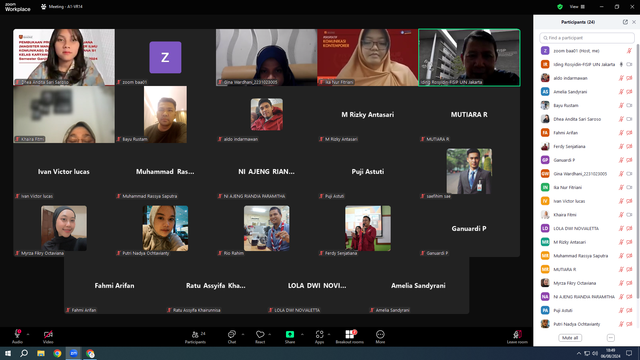The height and width of the screenshot is (360, 640).
Task: Open the Participants panel button
Action: tap(196, 336)
